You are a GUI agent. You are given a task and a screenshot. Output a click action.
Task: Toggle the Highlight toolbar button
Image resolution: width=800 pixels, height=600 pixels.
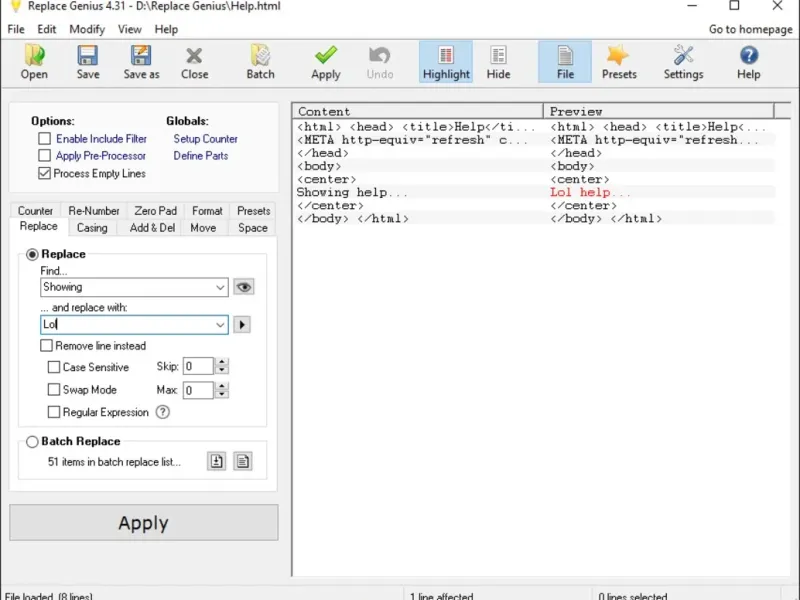tap(446, 62)
